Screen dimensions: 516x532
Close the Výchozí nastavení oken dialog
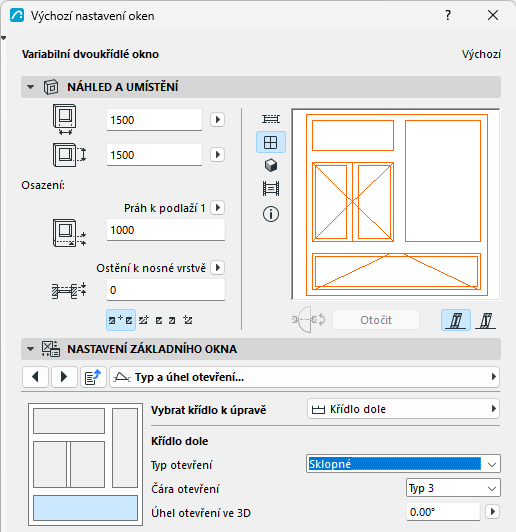[493, 15]
